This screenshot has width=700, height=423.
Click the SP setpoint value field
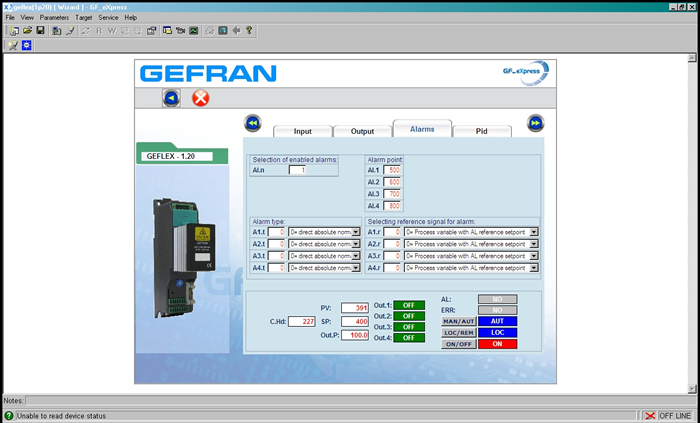(x=355, y=321)
